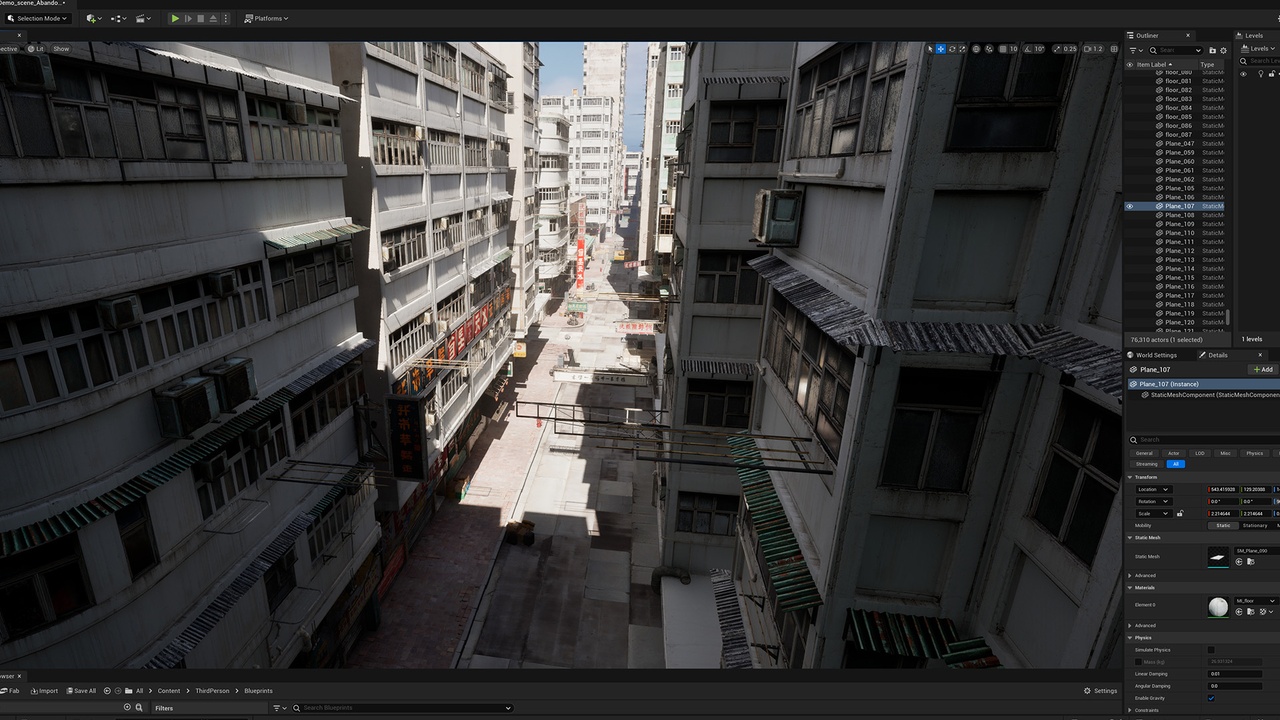Click the green +Add button in Details
The image size is (1280, 720).
coord(1261,369)
